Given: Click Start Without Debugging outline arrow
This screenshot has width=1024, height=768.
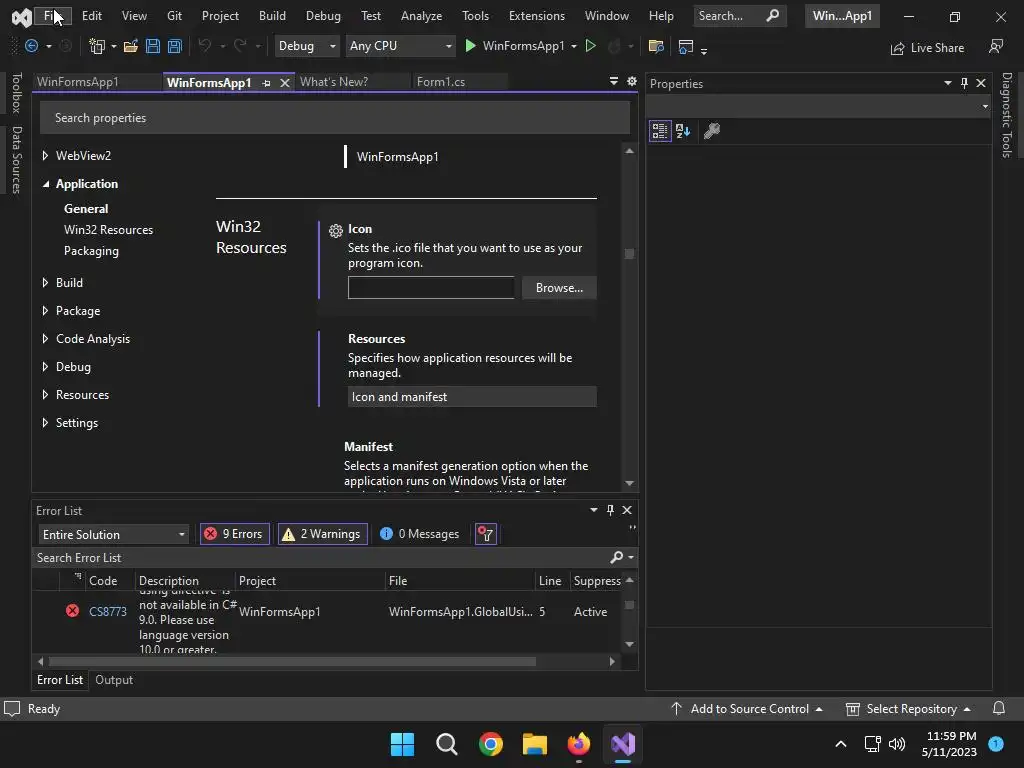Looking at the screenshot, I should 590,46.
